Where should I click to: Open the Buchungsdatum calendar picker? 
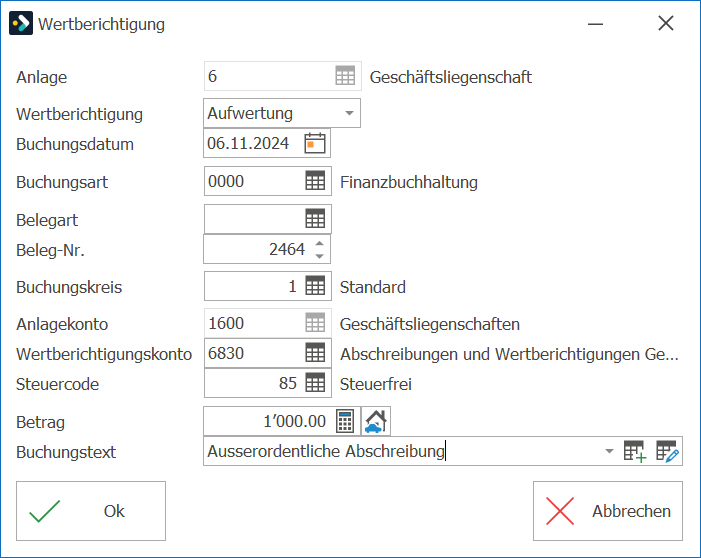pyautogui.click(x=315, y=144)
